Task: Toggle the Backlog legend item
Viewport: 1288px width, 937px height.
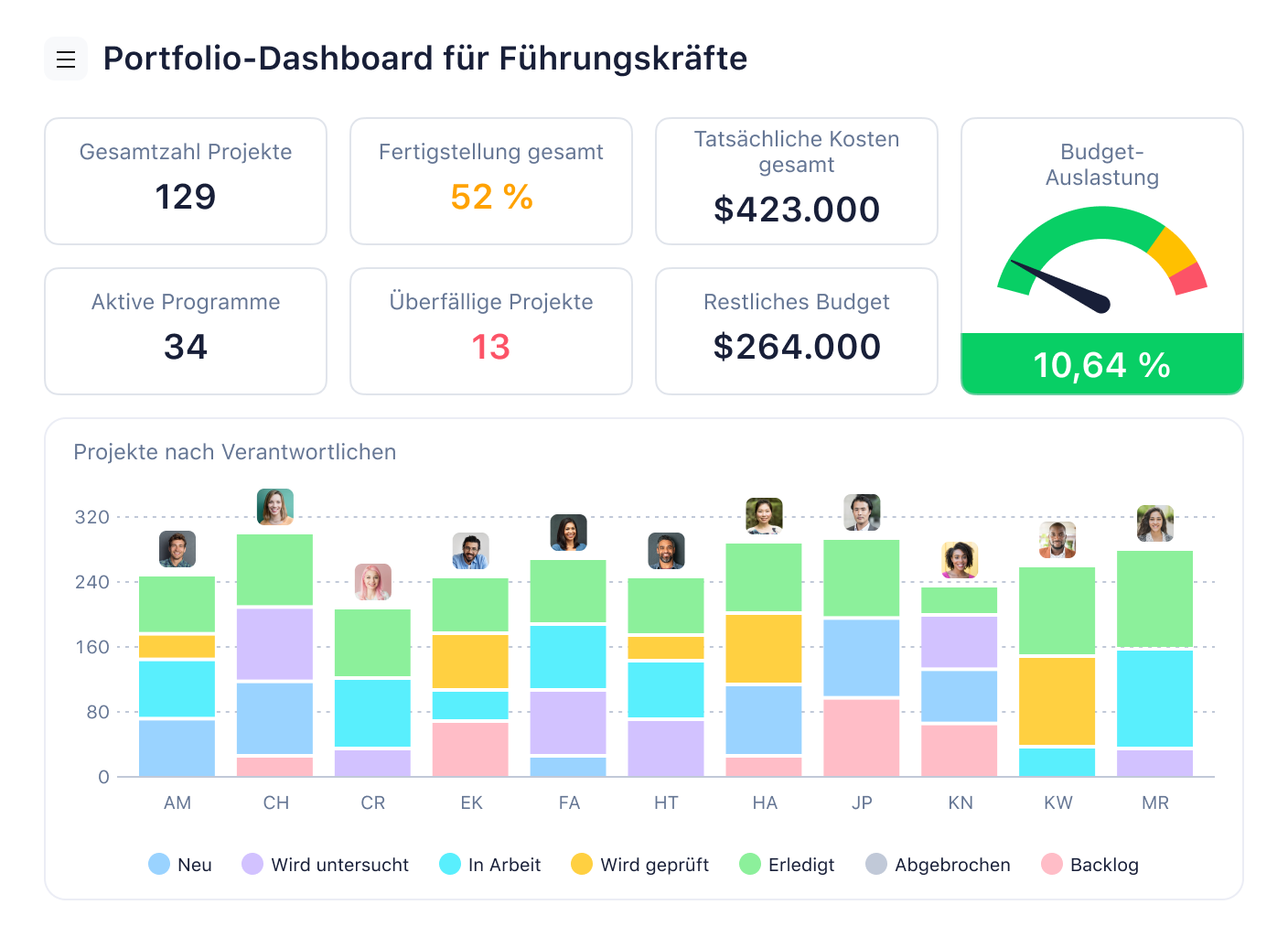Action: pos(1090,865)
